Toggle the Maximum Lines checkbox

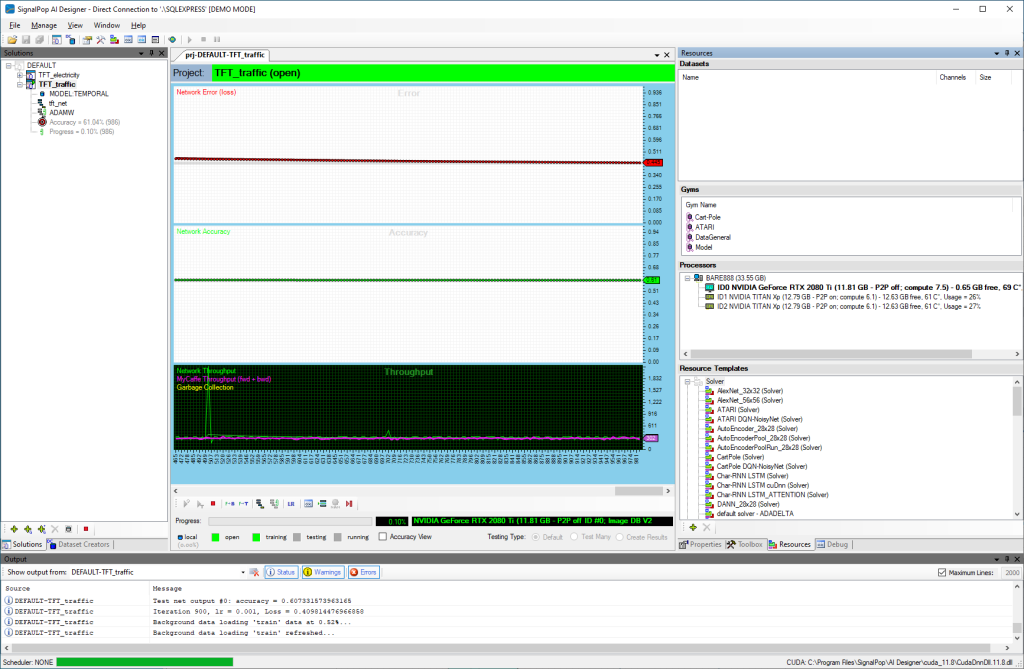pos(941,572)
